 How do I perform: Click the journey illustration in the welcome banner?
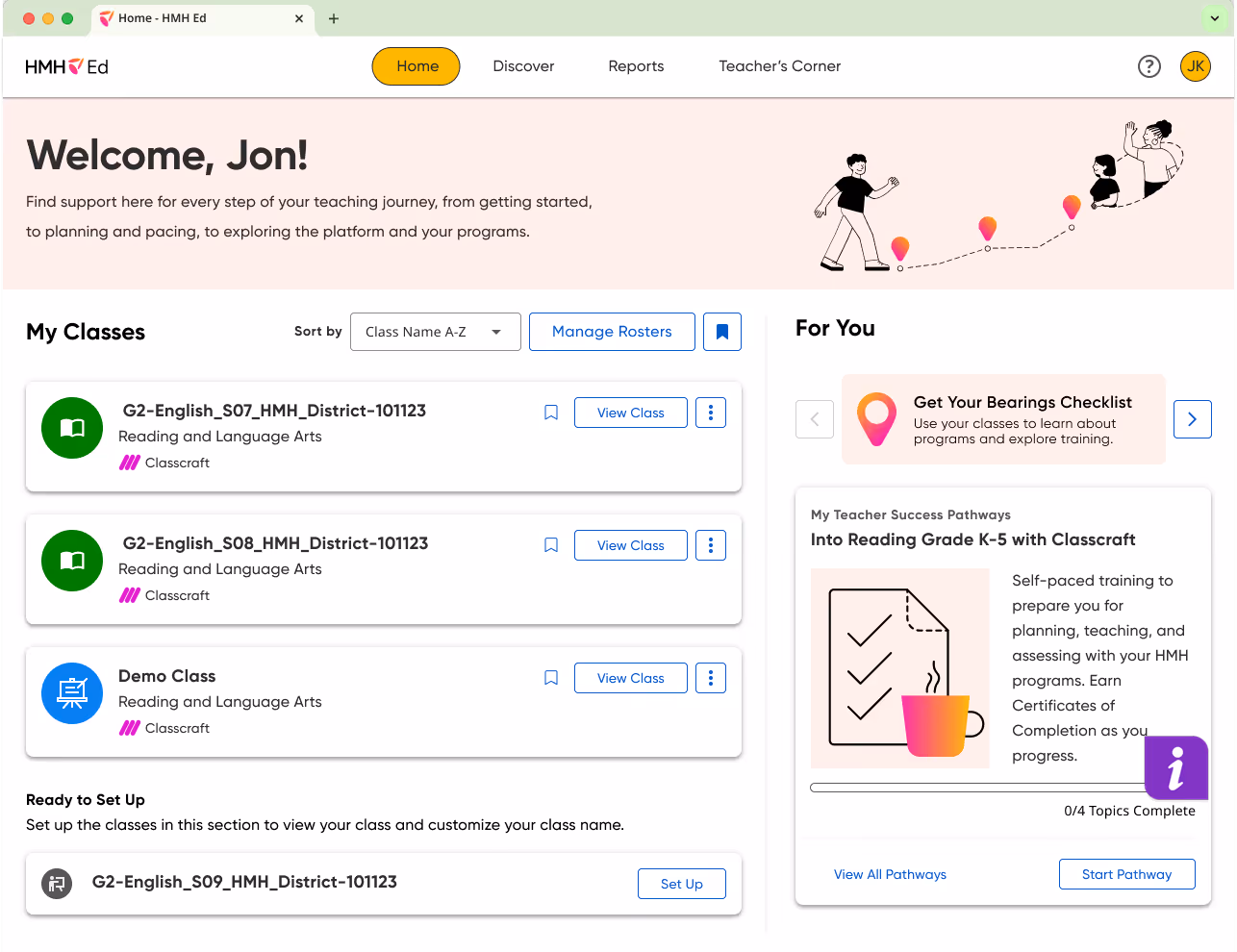997,196
